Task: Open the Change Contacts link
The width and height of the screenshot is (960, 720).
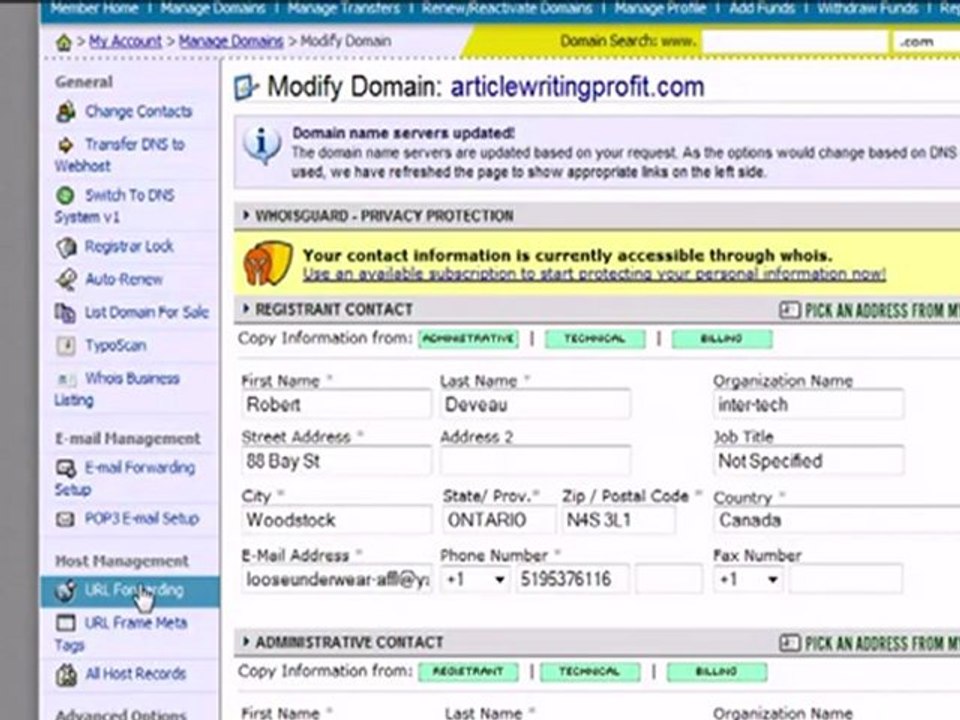Action: tap(138, 111)
